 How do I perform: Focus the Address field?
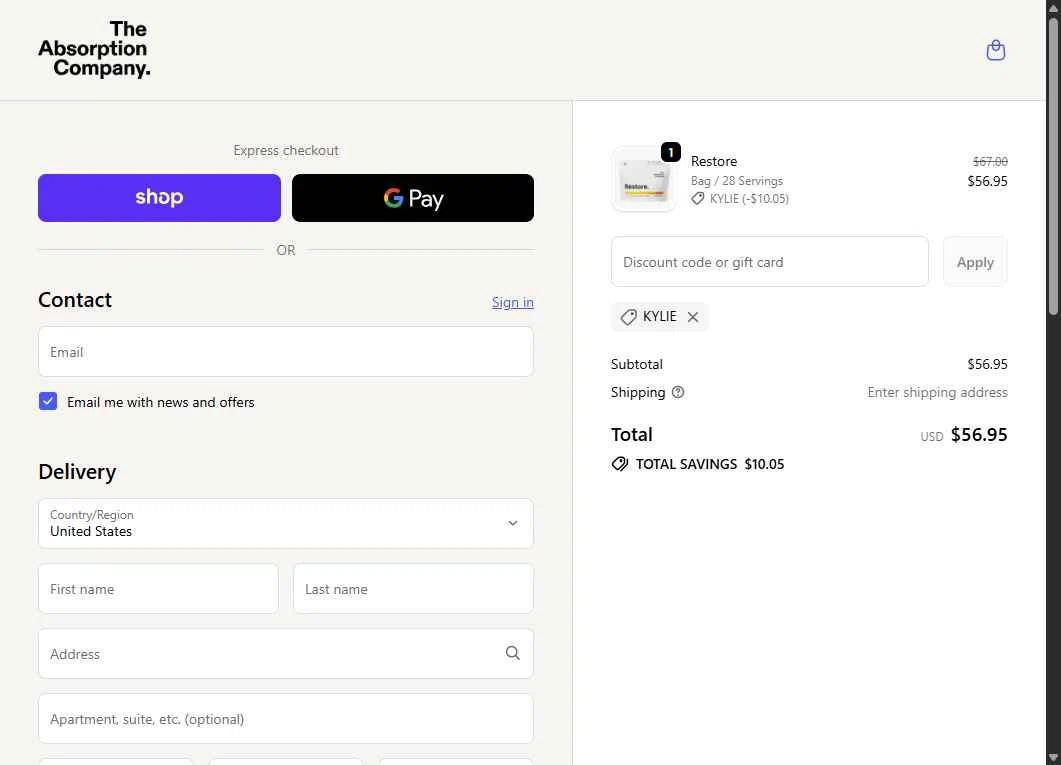(x=286, y=653)
